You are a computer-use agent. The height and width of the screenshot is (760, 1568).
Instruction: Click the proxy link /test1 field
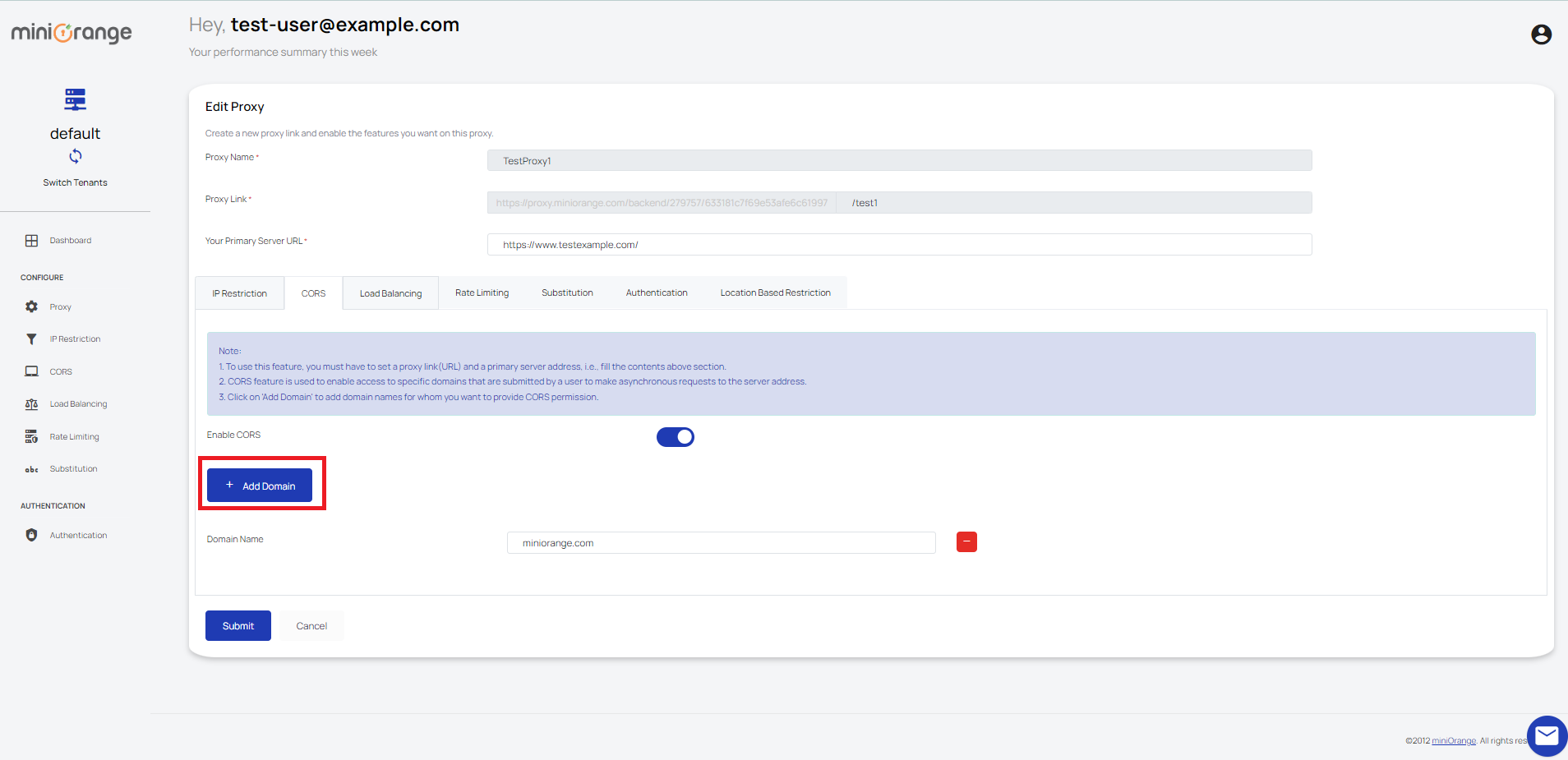[x=1074, y=202]
